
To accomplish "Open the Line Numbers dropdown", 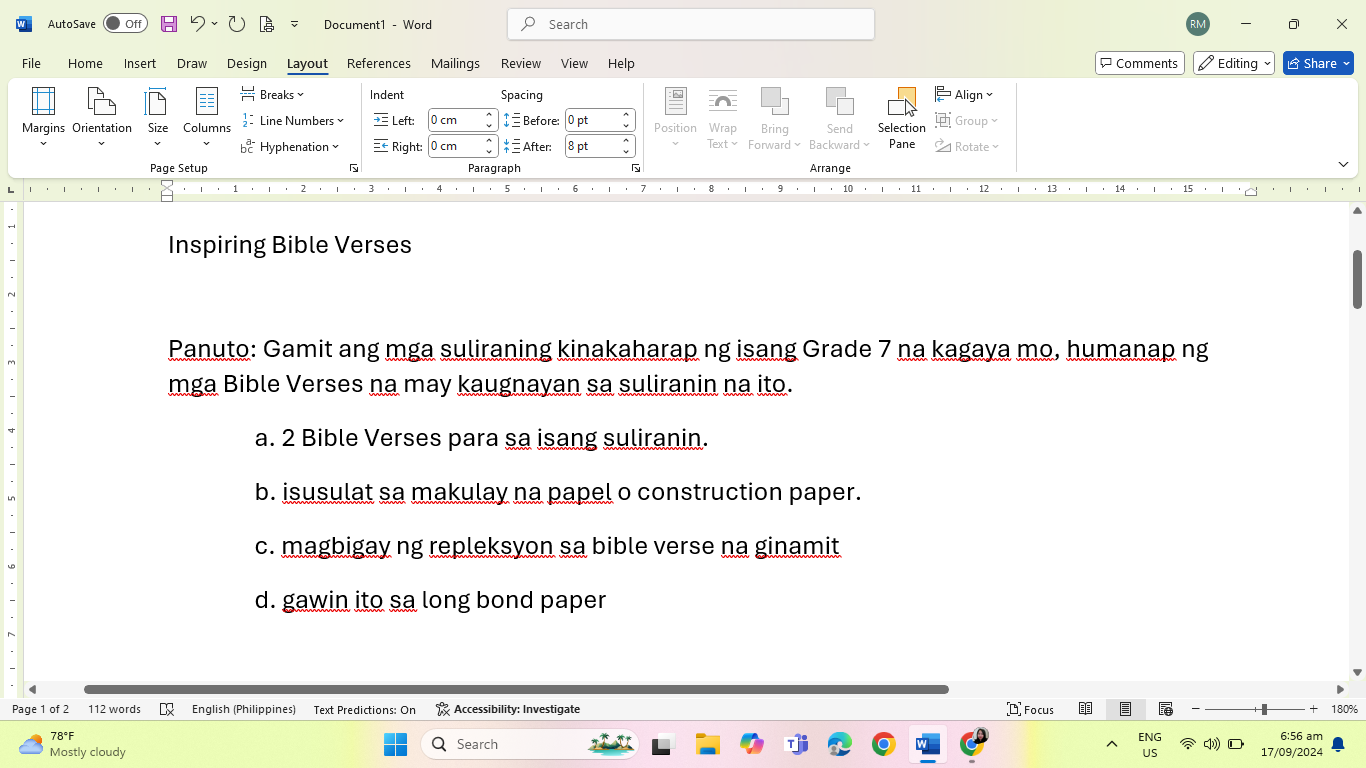I will (x=293, y=121).
